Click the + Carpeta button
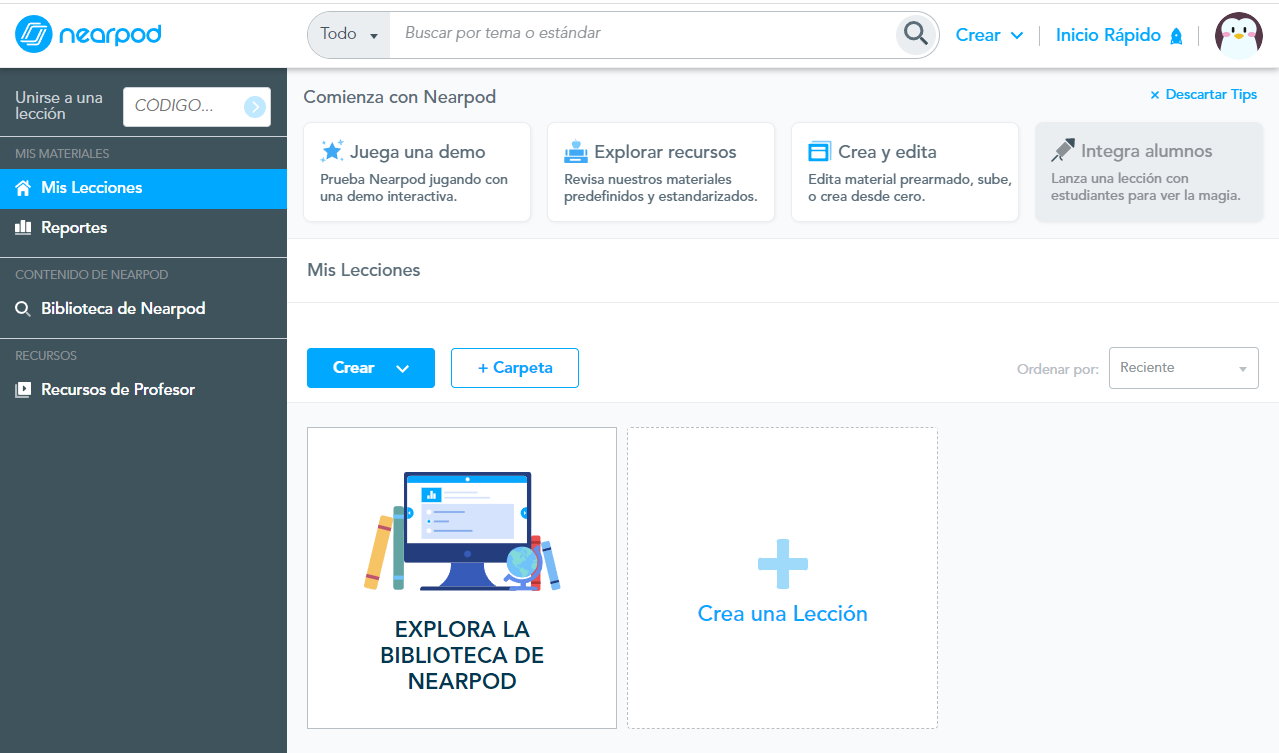This screenshot has height=753, width=1279. click(x=515, y=368)
